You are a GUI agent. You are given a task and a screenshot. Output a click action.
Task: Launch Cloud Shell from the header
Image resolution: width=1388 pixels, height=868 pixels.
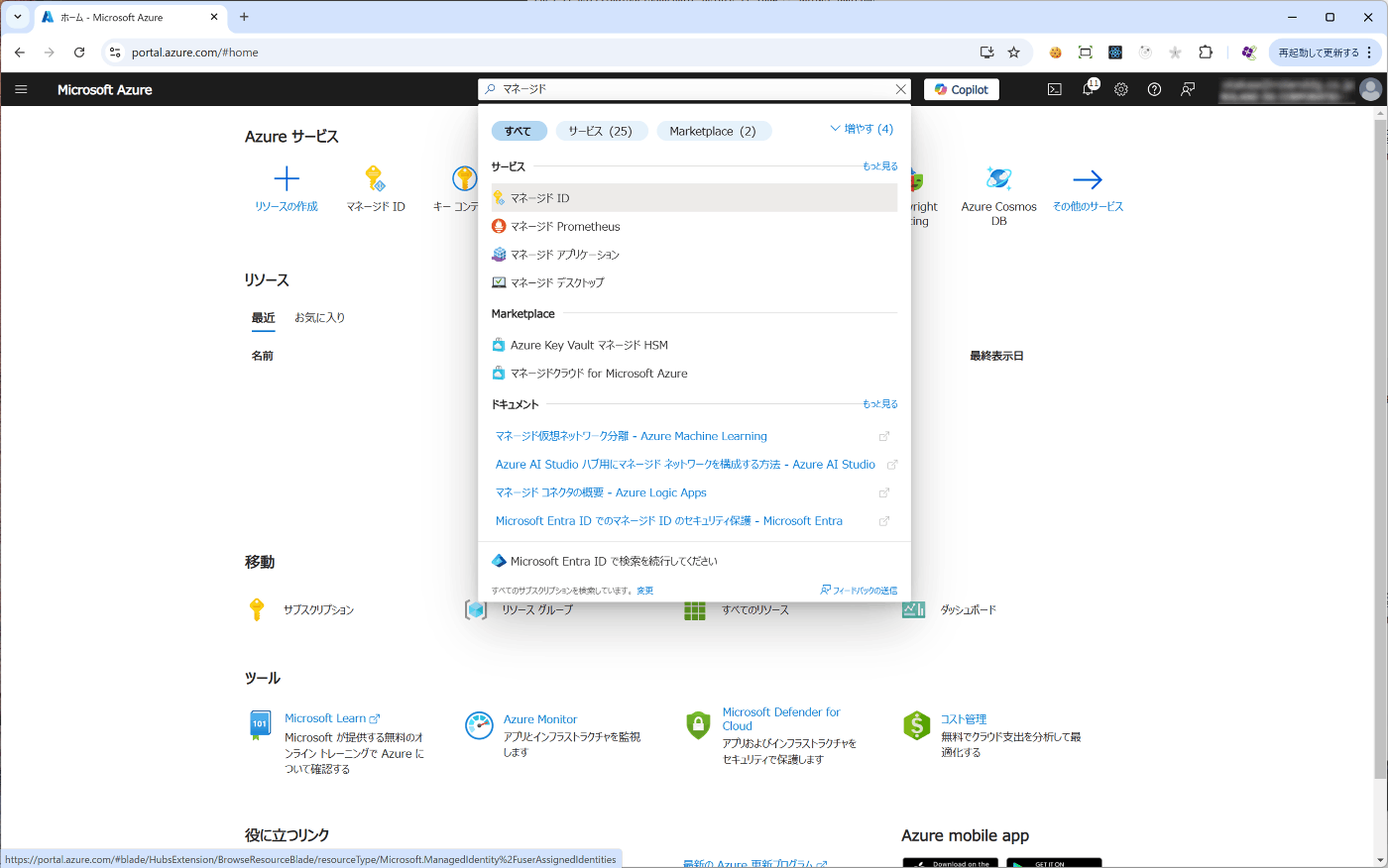coord(1055,89)
